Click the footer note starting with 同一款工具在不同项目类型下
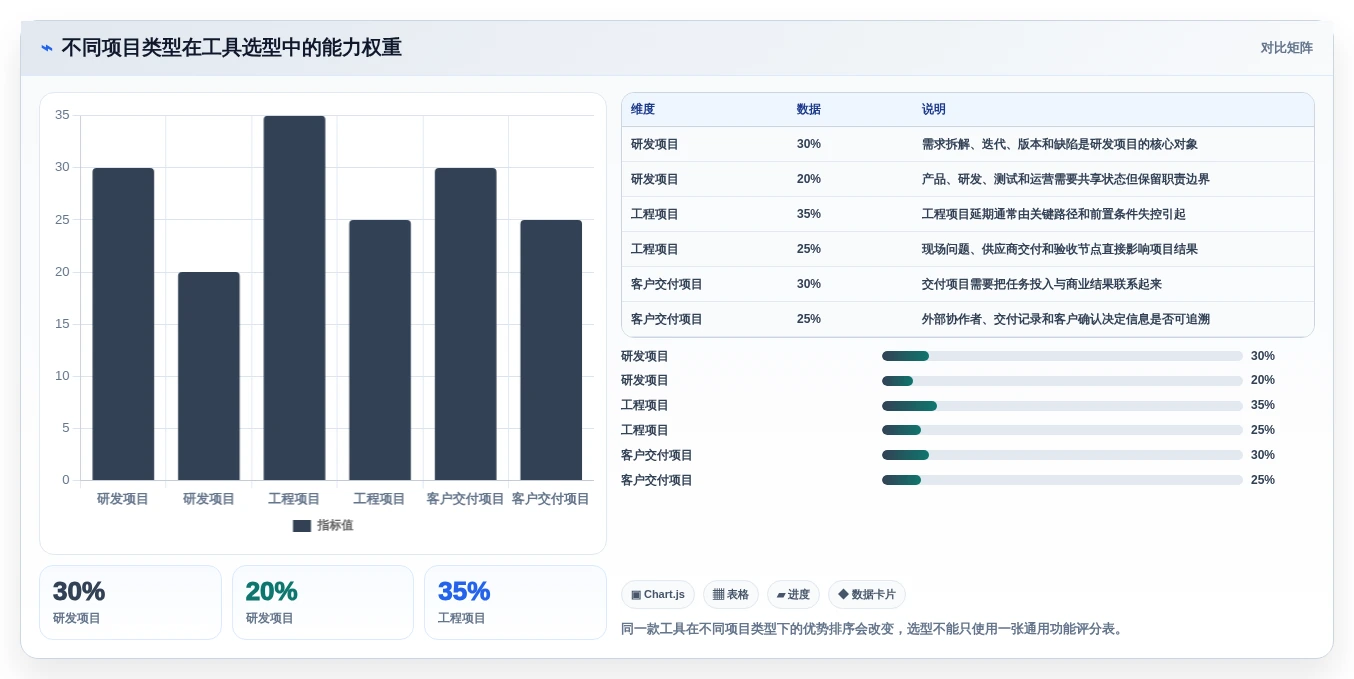This screenshot has width=1354, height=679. tap(875, 629)
